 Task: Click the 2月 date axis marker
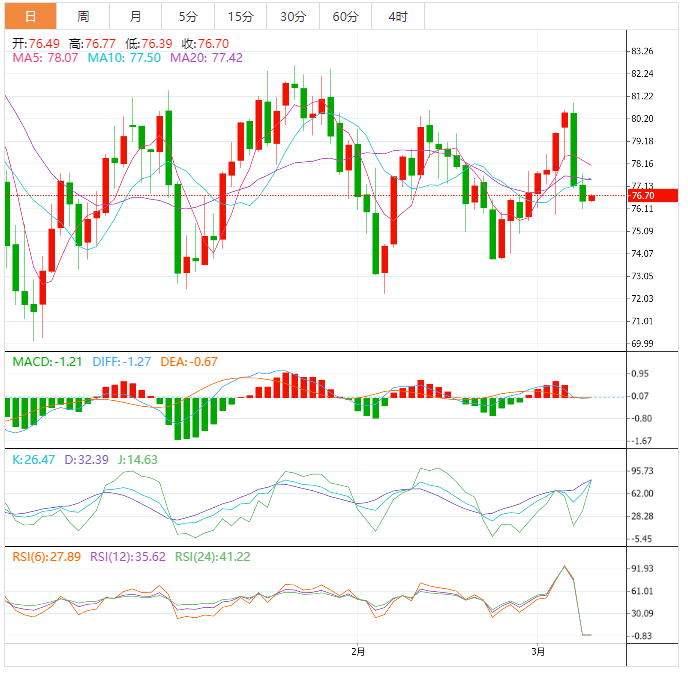click(x=358, y=652)
